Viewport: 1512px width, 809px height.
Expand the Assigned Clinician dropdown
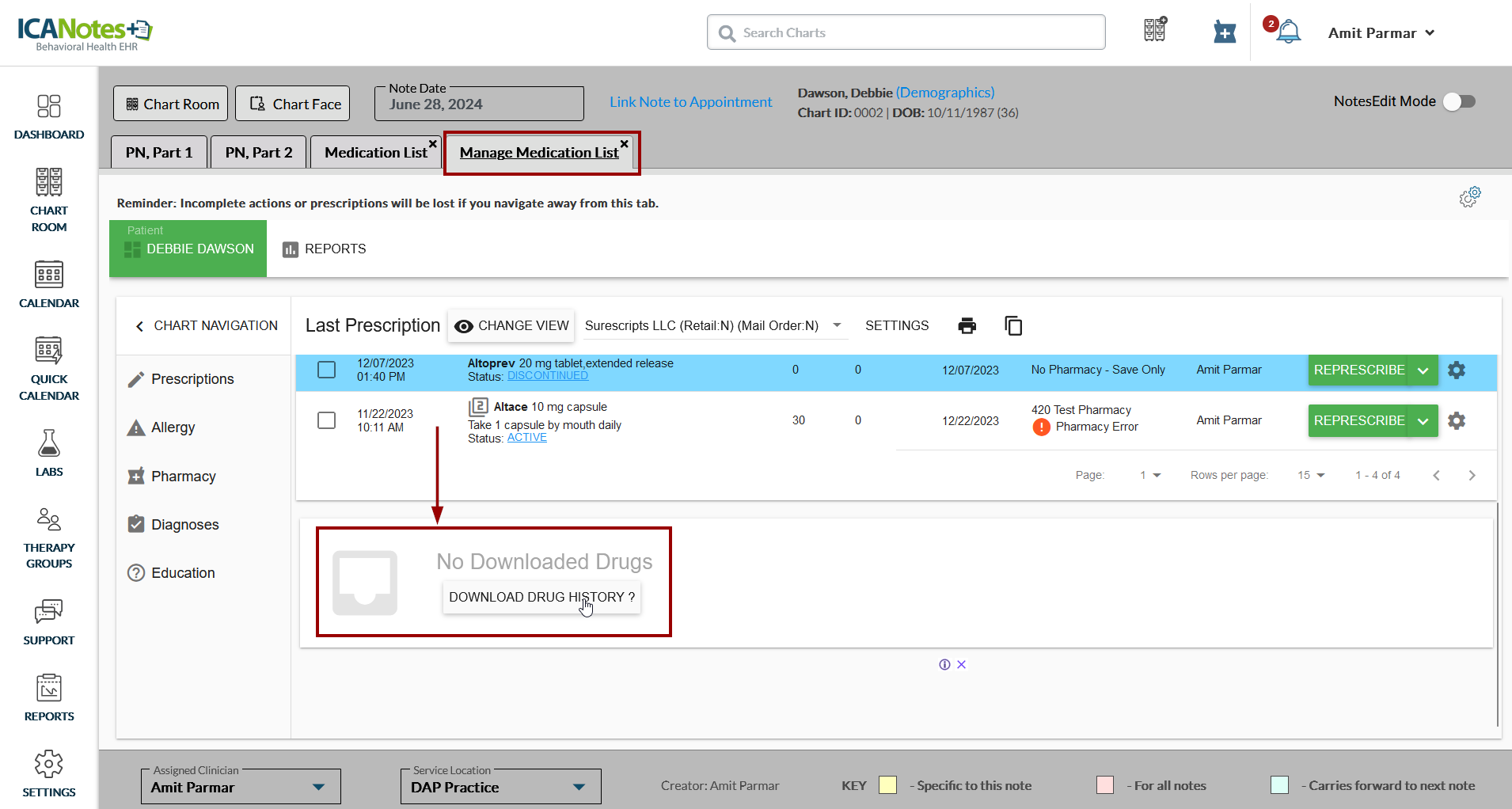(x=318, y=787)
